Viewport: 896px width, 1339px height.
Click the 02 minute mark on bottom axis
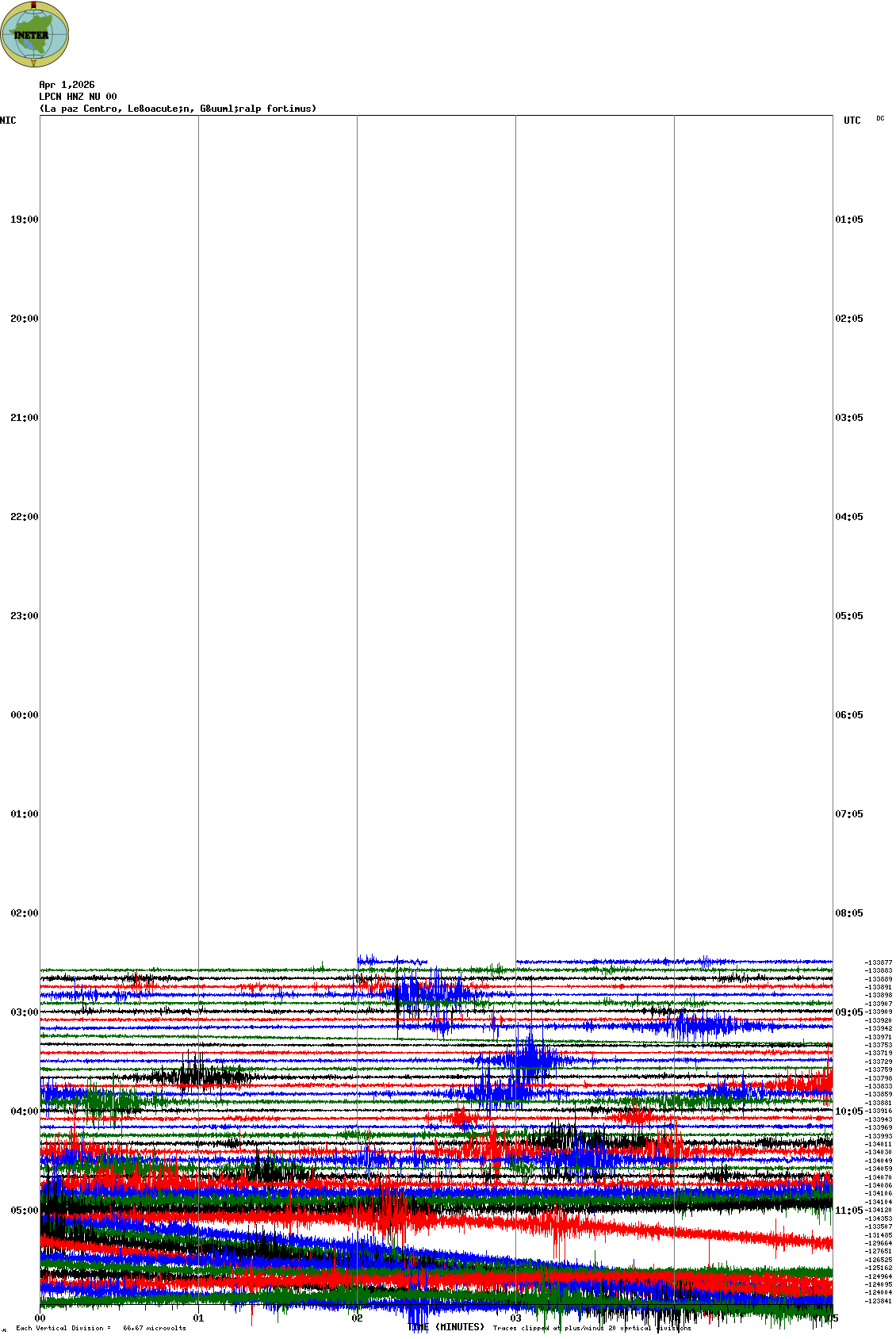357,1318
